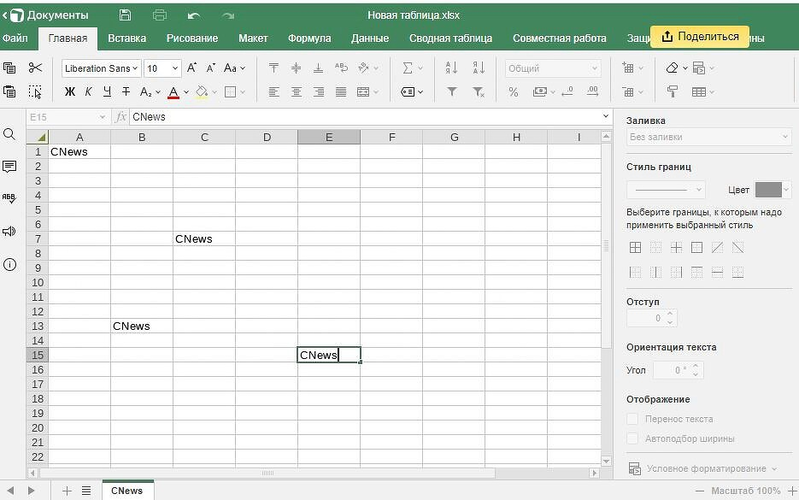The height and width of the screenshot is (500, 799).
Task: Align cell content to middle vertically
Action: click(296, 68)
